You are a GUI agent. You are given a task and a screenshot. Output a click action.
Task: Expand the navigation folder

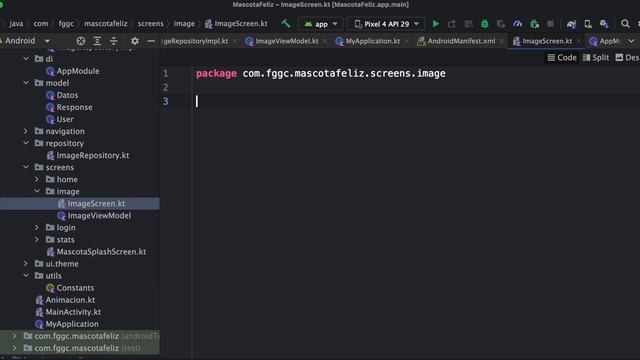[x=26, y=131]
